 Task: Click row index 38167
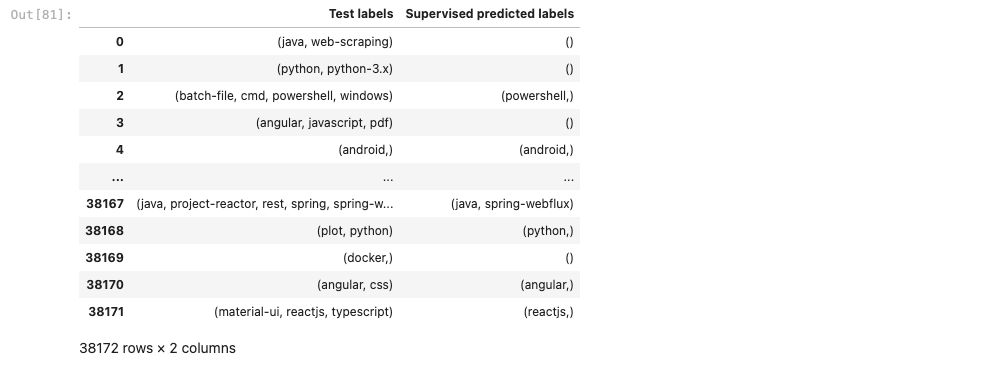(x=105, y=203)
